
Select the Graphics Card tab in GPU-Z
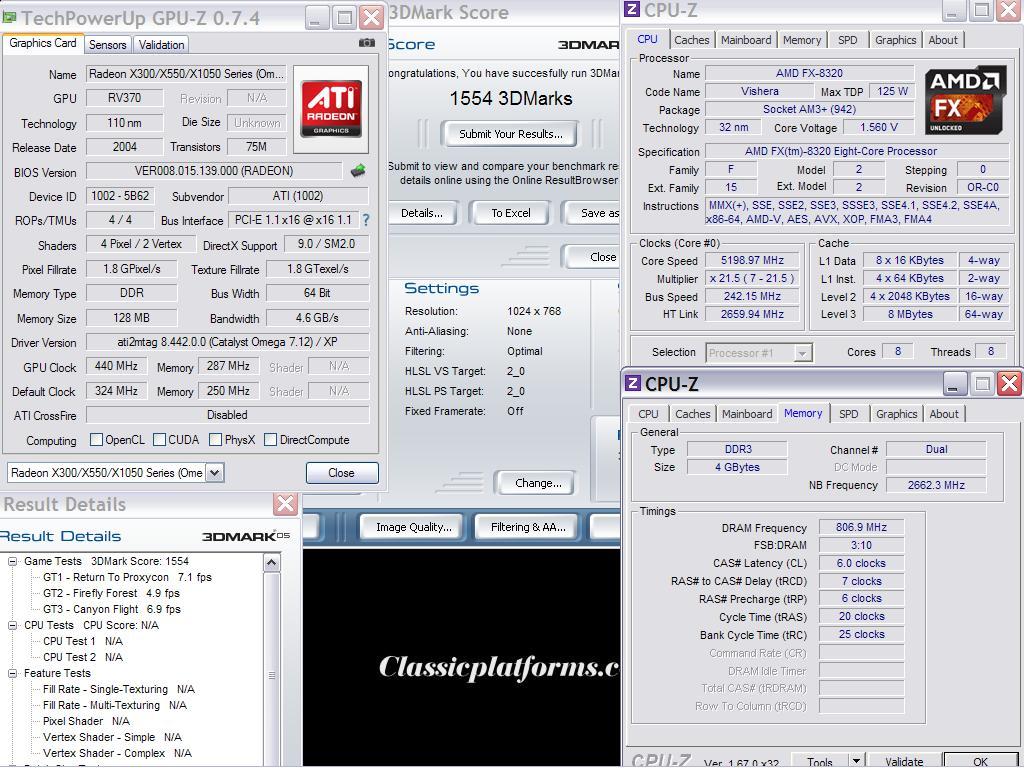pos(43,43)
